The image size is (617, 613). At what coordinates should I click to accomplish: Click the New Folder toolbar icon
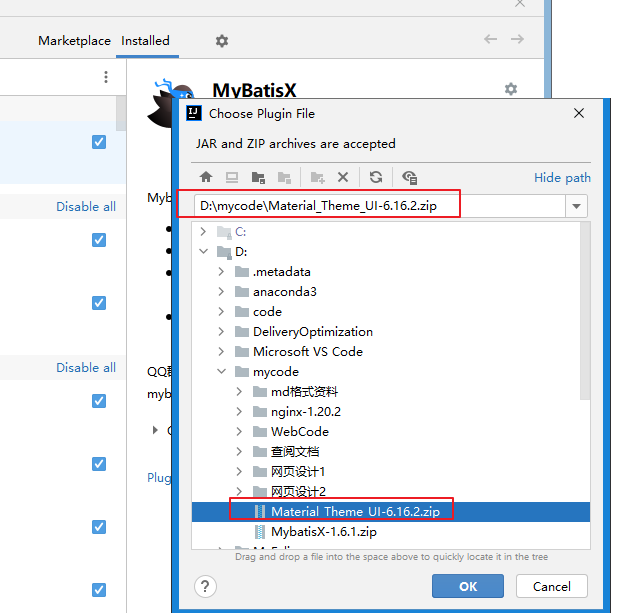[317, 177]
